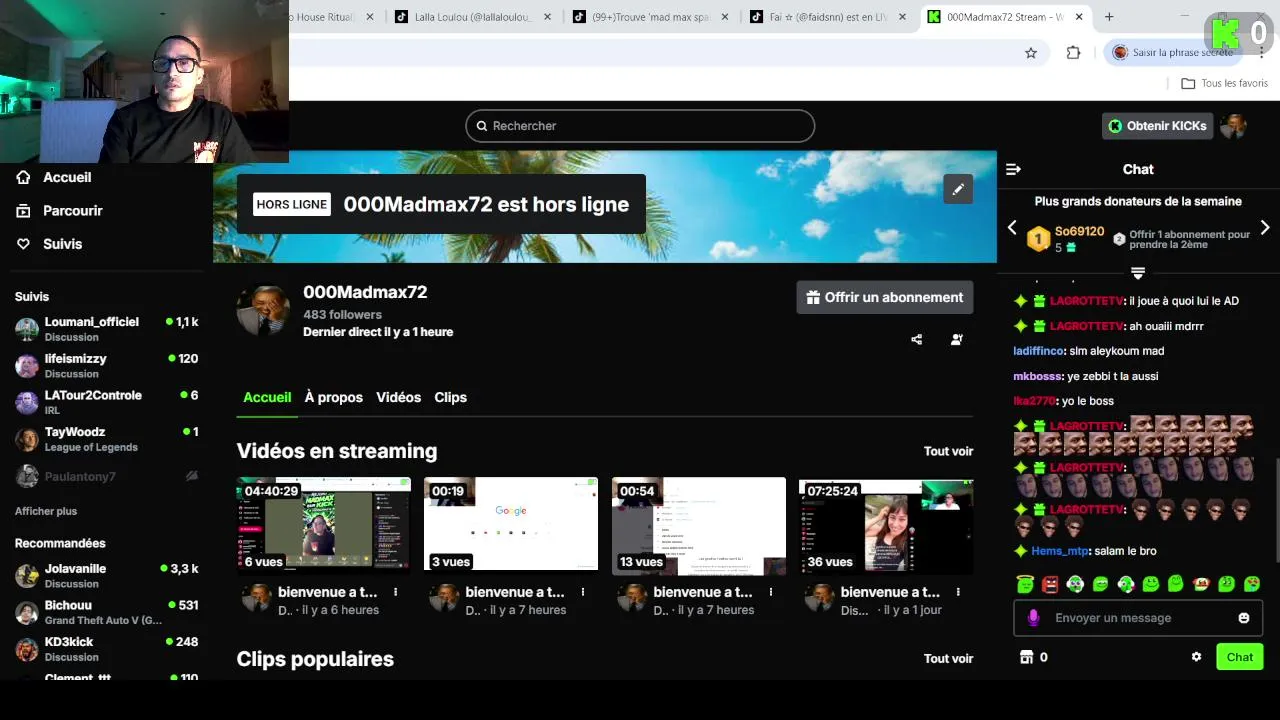Switch to the Fai @faidsnn LIVE tab
This screenshot has height=720, width=1280.
click(x=828, y=17)
